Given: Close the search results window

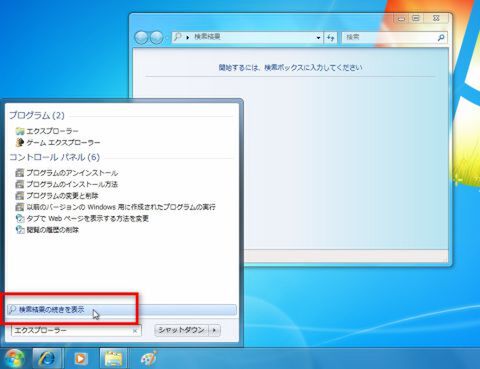Looking at the screenshot, I should tap(436, 19).
